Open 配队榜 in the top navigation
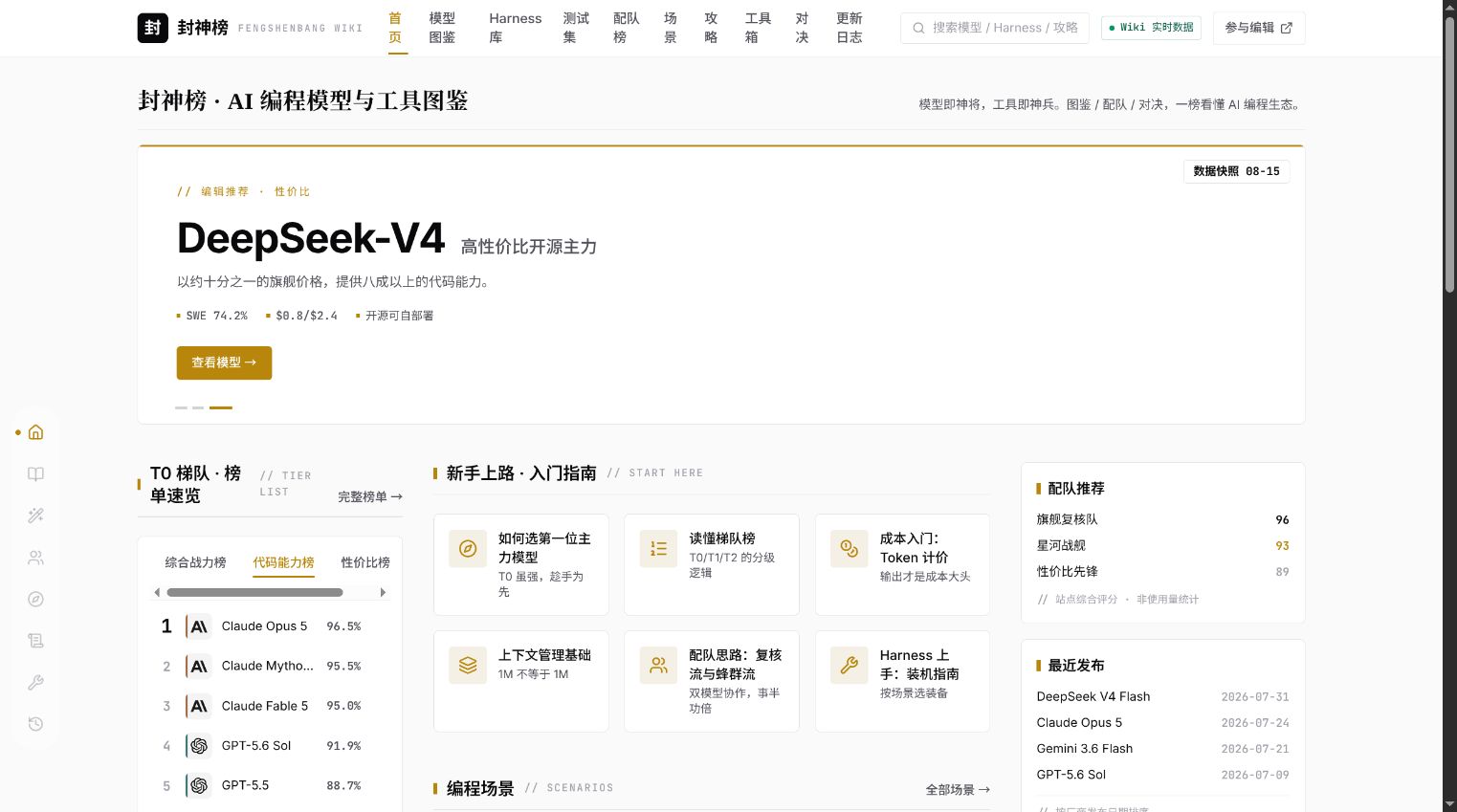Screen dimensions: 1457x812 [x=627, y=28]
